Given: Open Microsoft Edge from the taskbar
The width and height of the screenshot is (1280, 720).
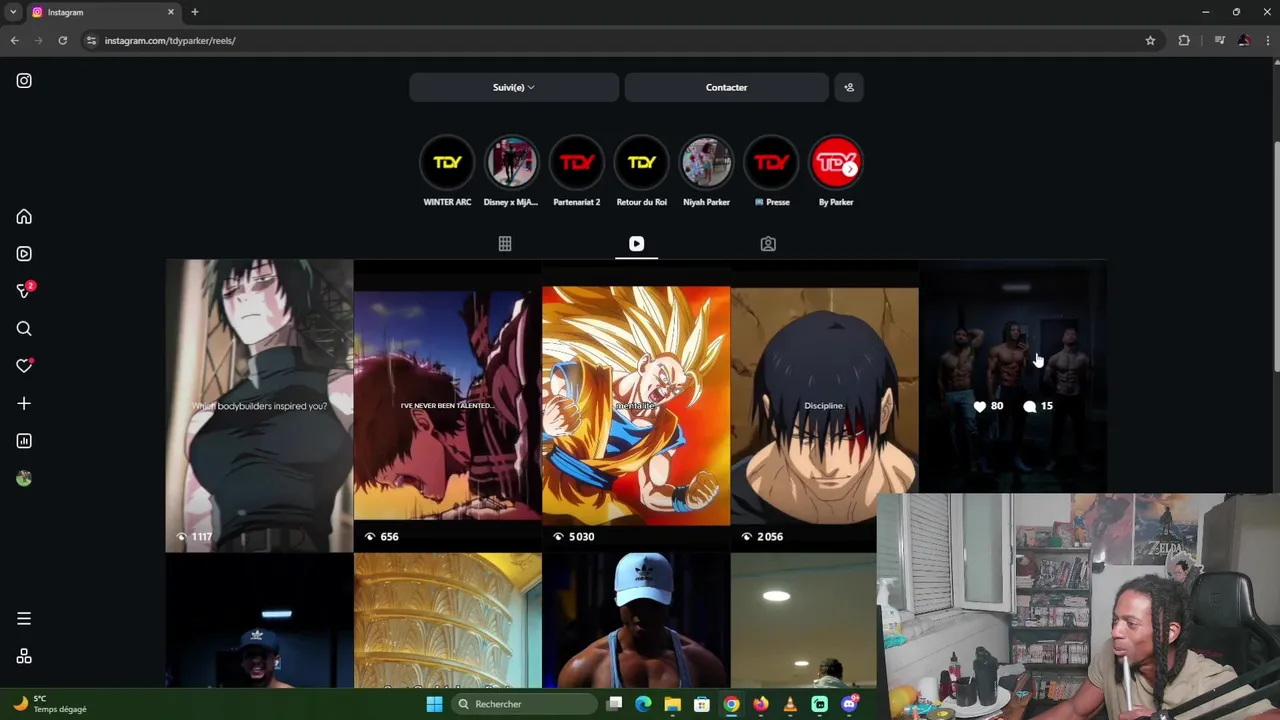Looking at the screenshot, I should [643, 704].
